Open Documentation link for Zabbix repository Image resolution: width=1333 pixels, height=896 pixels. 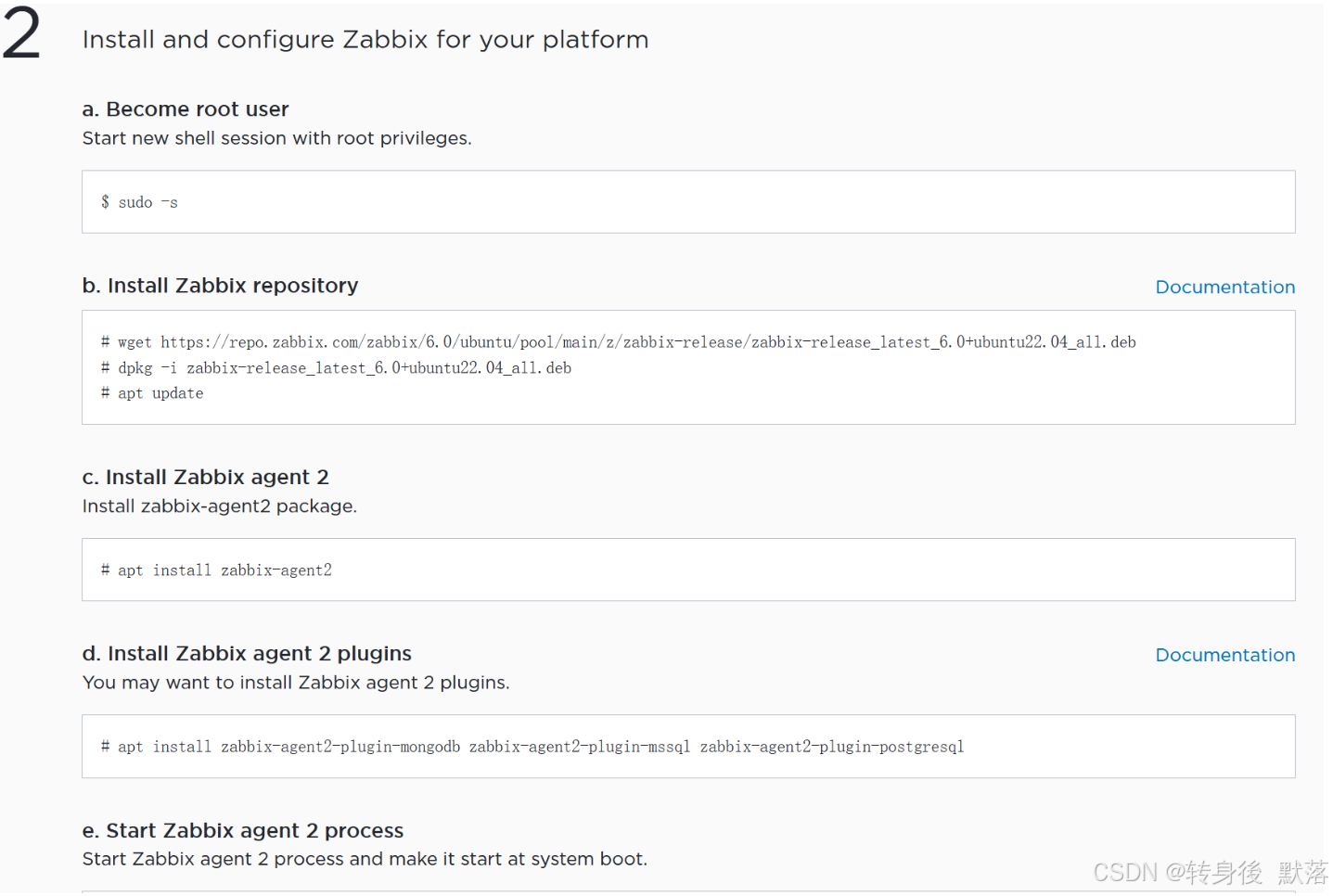click(x=1224, y=288)
